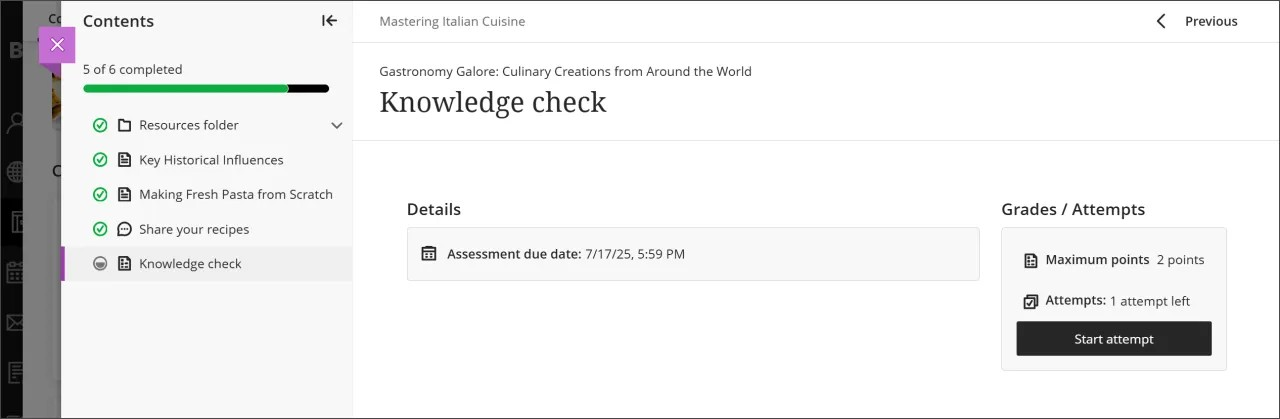
Task: Click the green completion check for Resources folder
Action: (100, 126)
